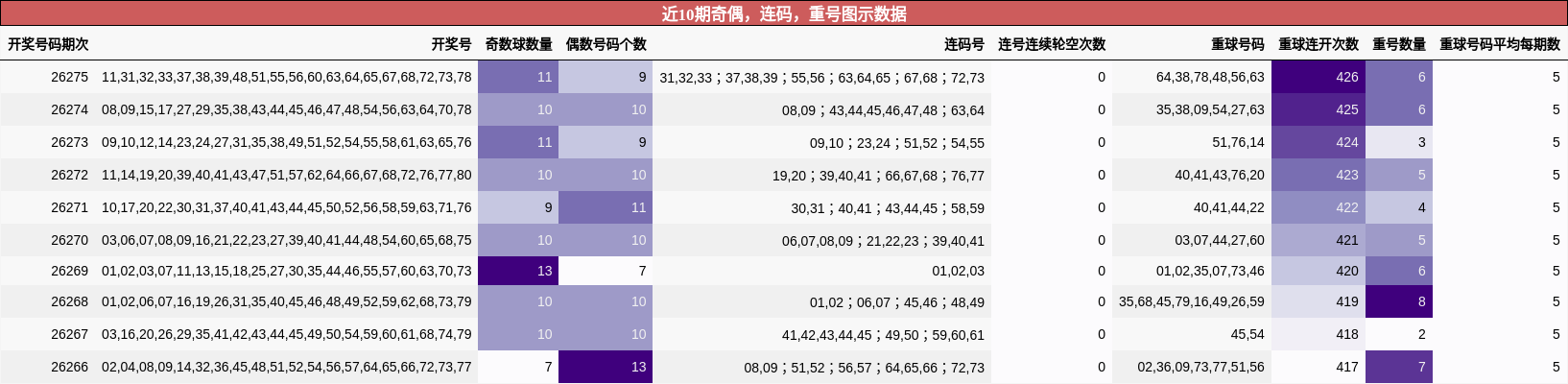Click the streak count cell 420

tap(1319, 271)
